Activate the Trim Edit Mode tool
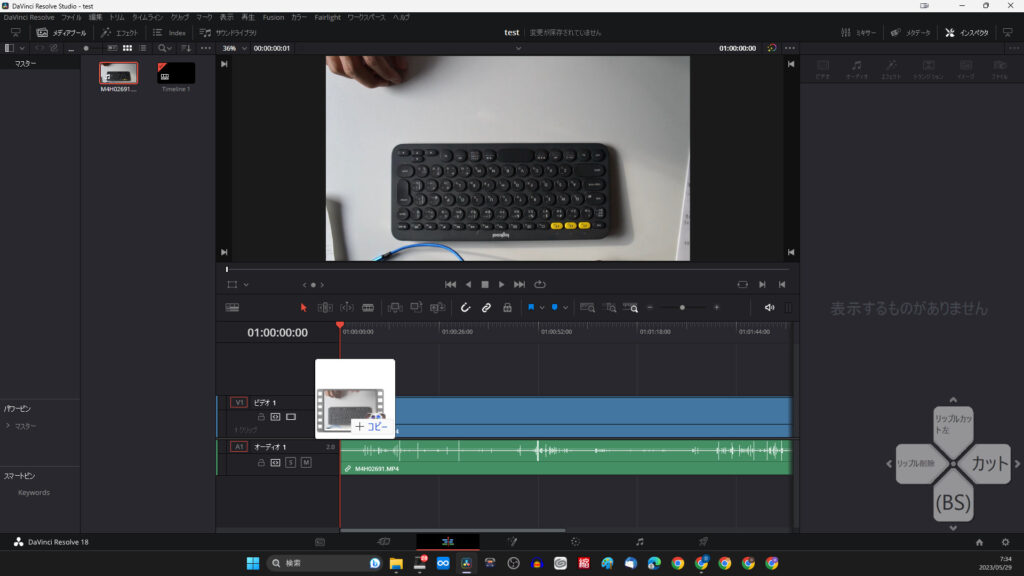 [x=325, y=308]
